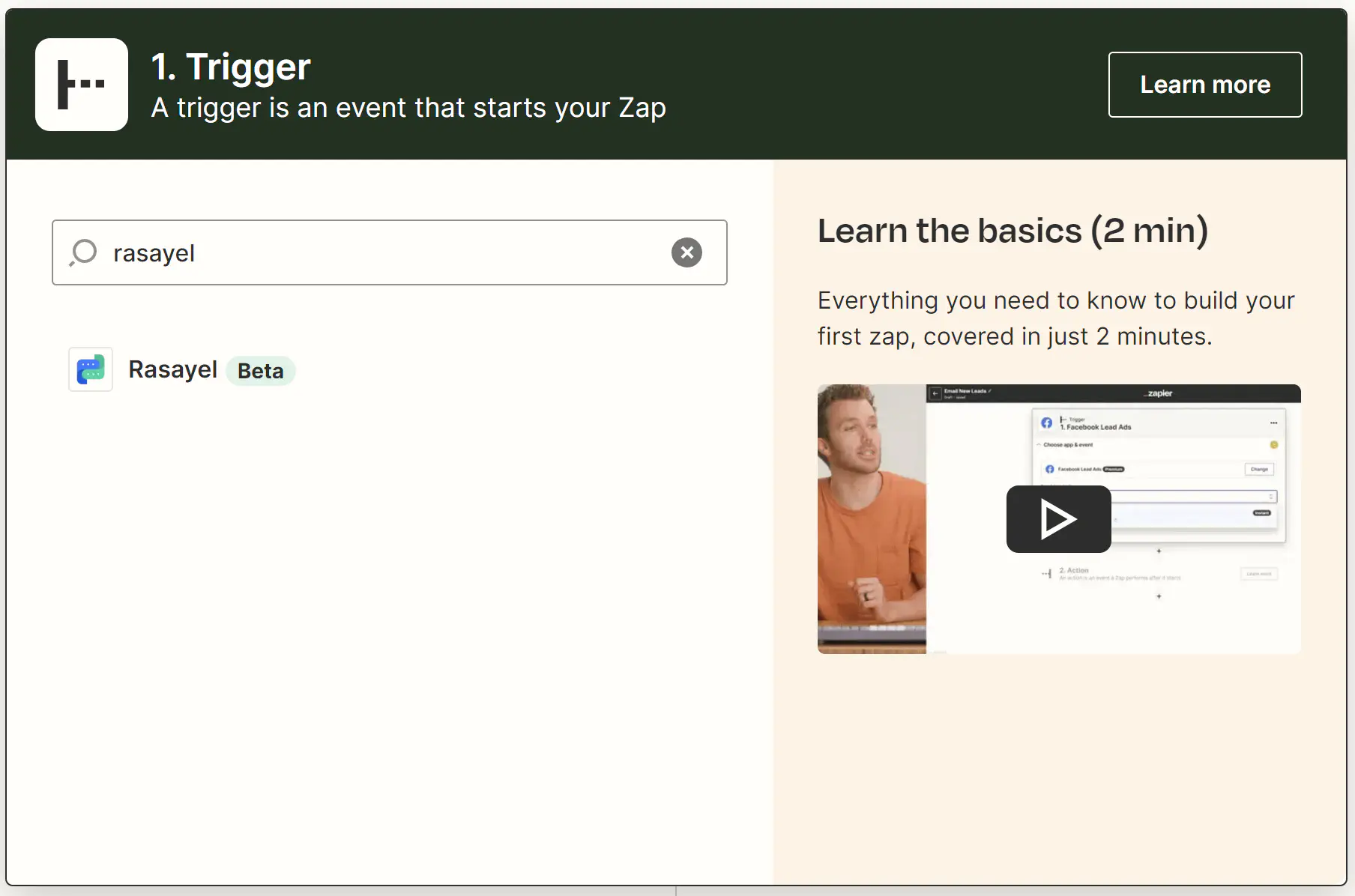The height and width of the screenshot is (896, 1355).
Task: Expand the event dropdown shown in the video preview
Action: pos(1271,497)
